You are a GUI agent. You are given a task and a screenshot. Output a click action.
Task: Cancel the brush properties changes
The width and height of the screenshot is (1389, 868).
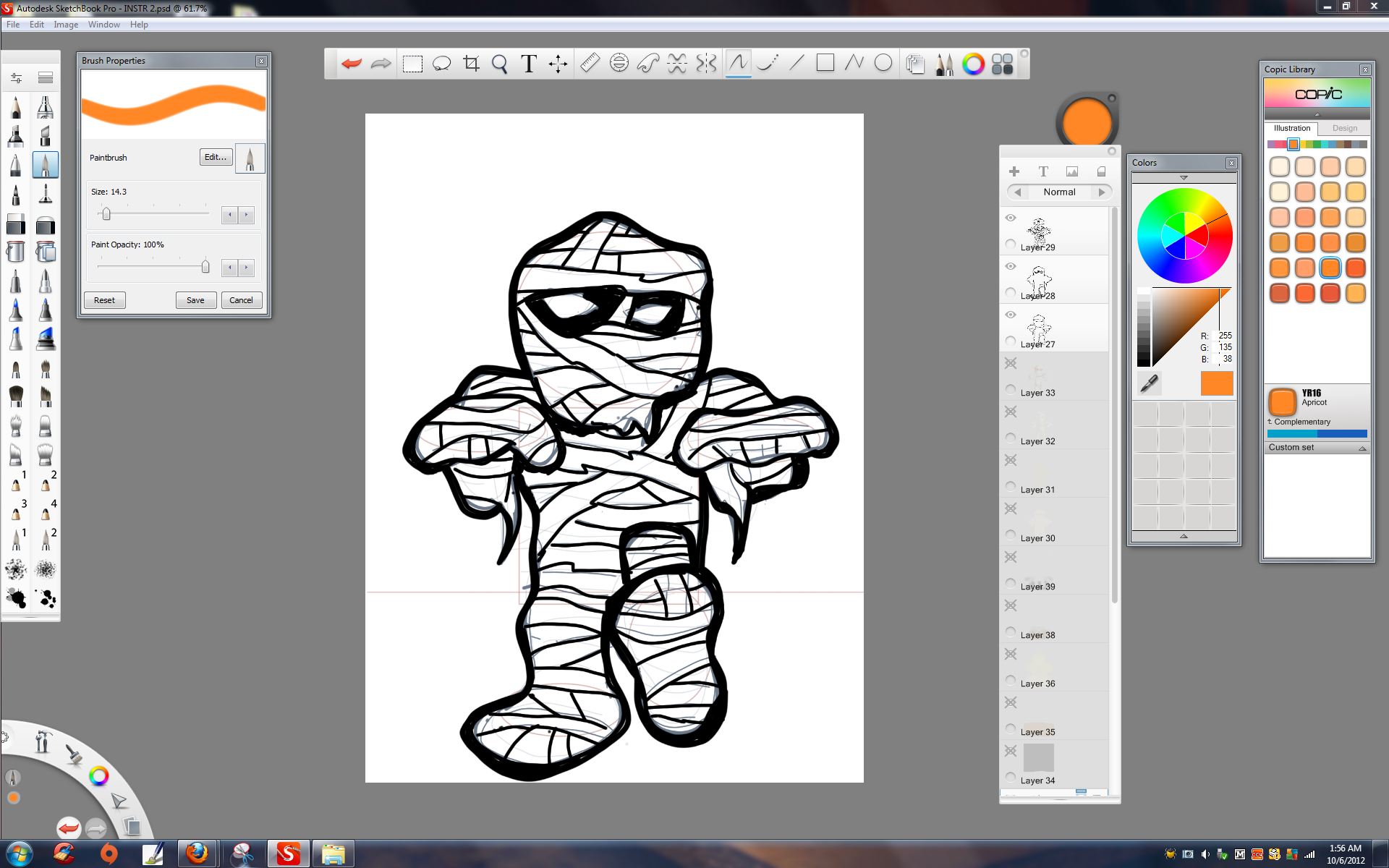point(241,300)
